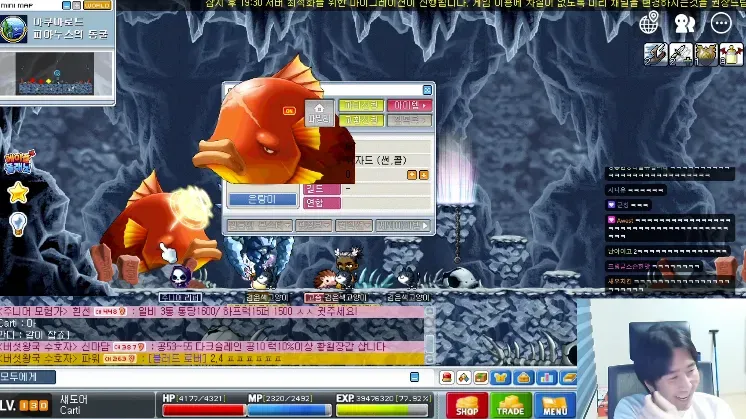Open the skill book icon in quickbar
Screen dimensions: 746x419
click(x=568, y=378)
